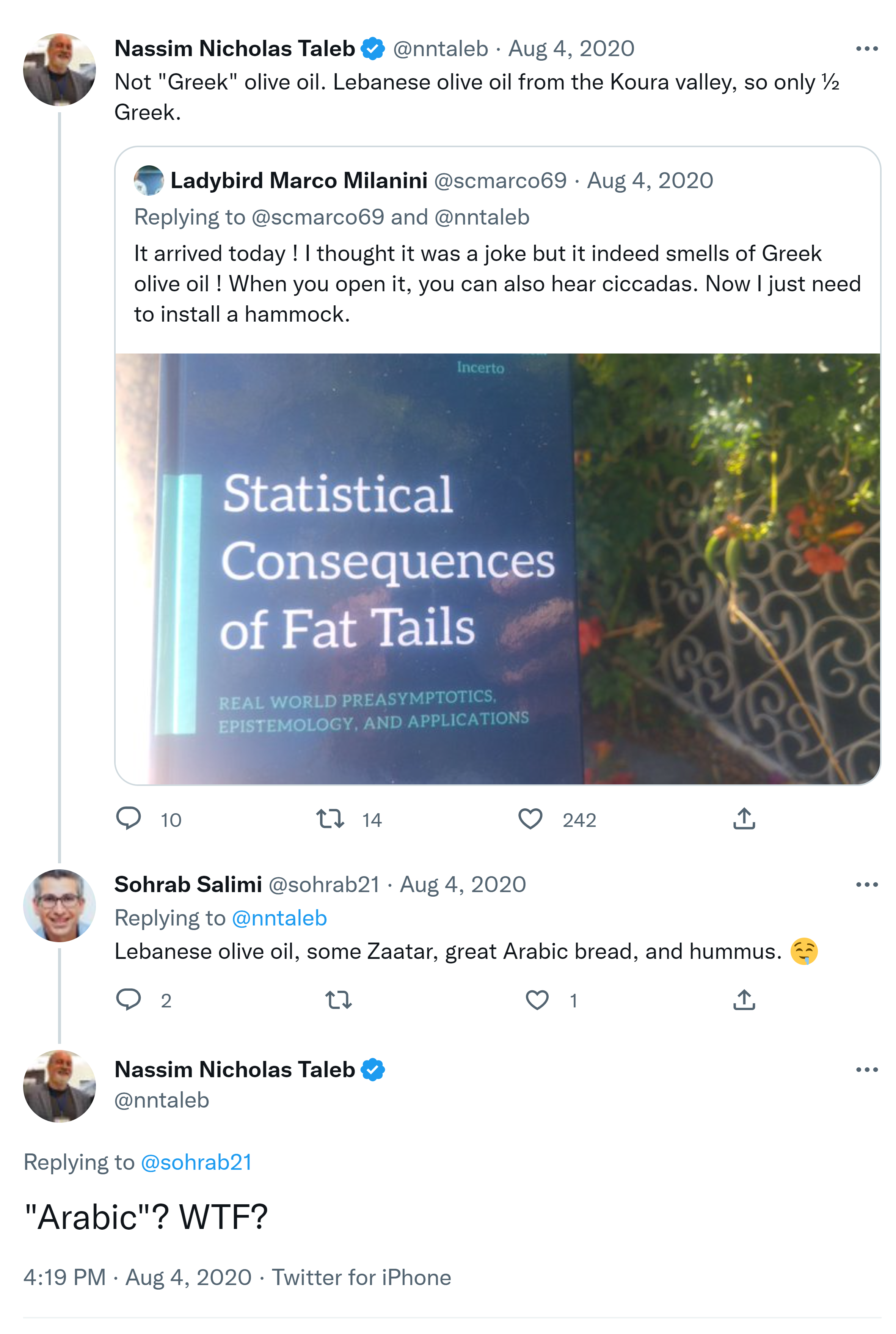Open more options on Sohrab Salimi's tweet
The image size is (896, 1334).
[866, 885]
